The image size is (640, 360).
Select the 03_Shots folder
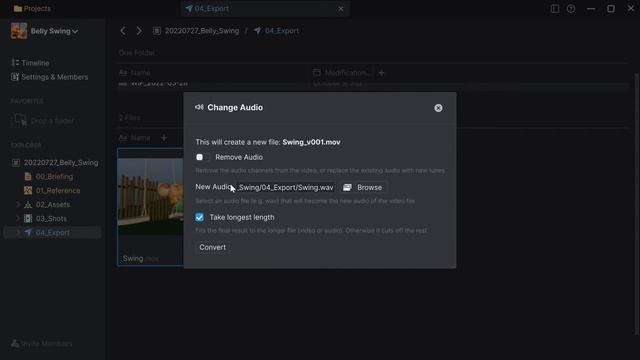click(51, 218)
